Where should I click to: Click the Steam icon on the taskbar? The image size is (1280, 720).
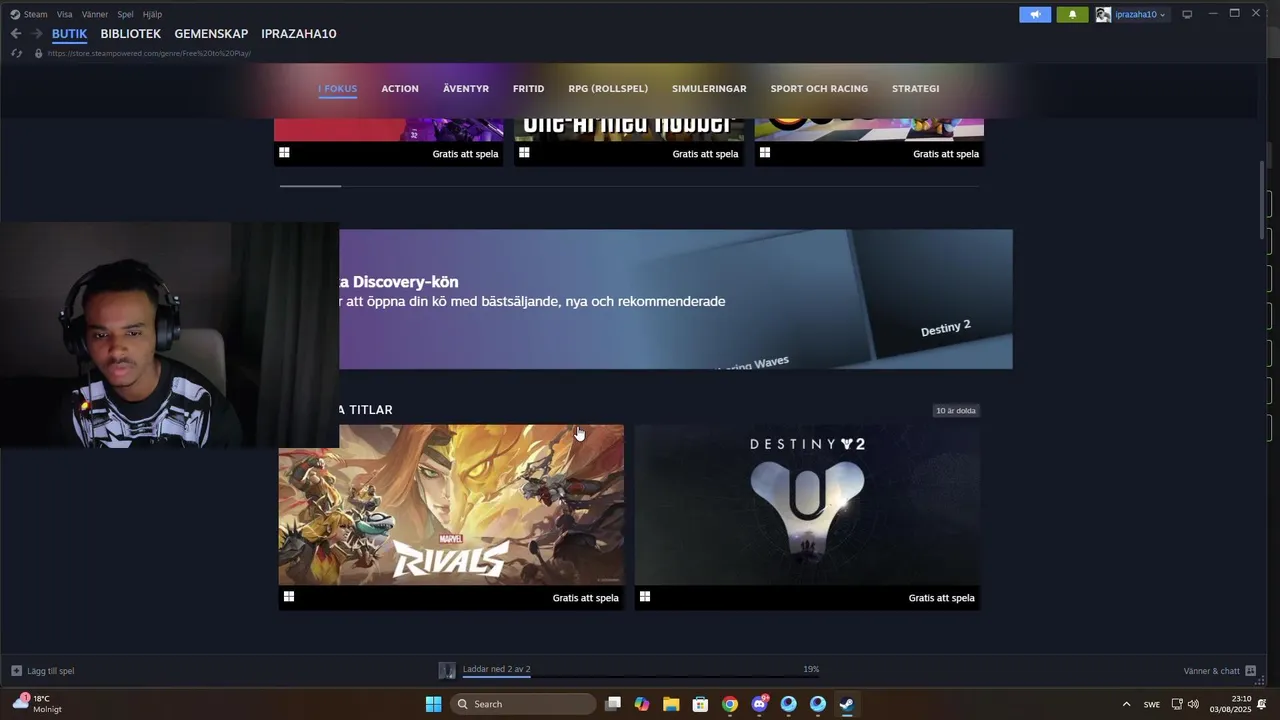847,704
